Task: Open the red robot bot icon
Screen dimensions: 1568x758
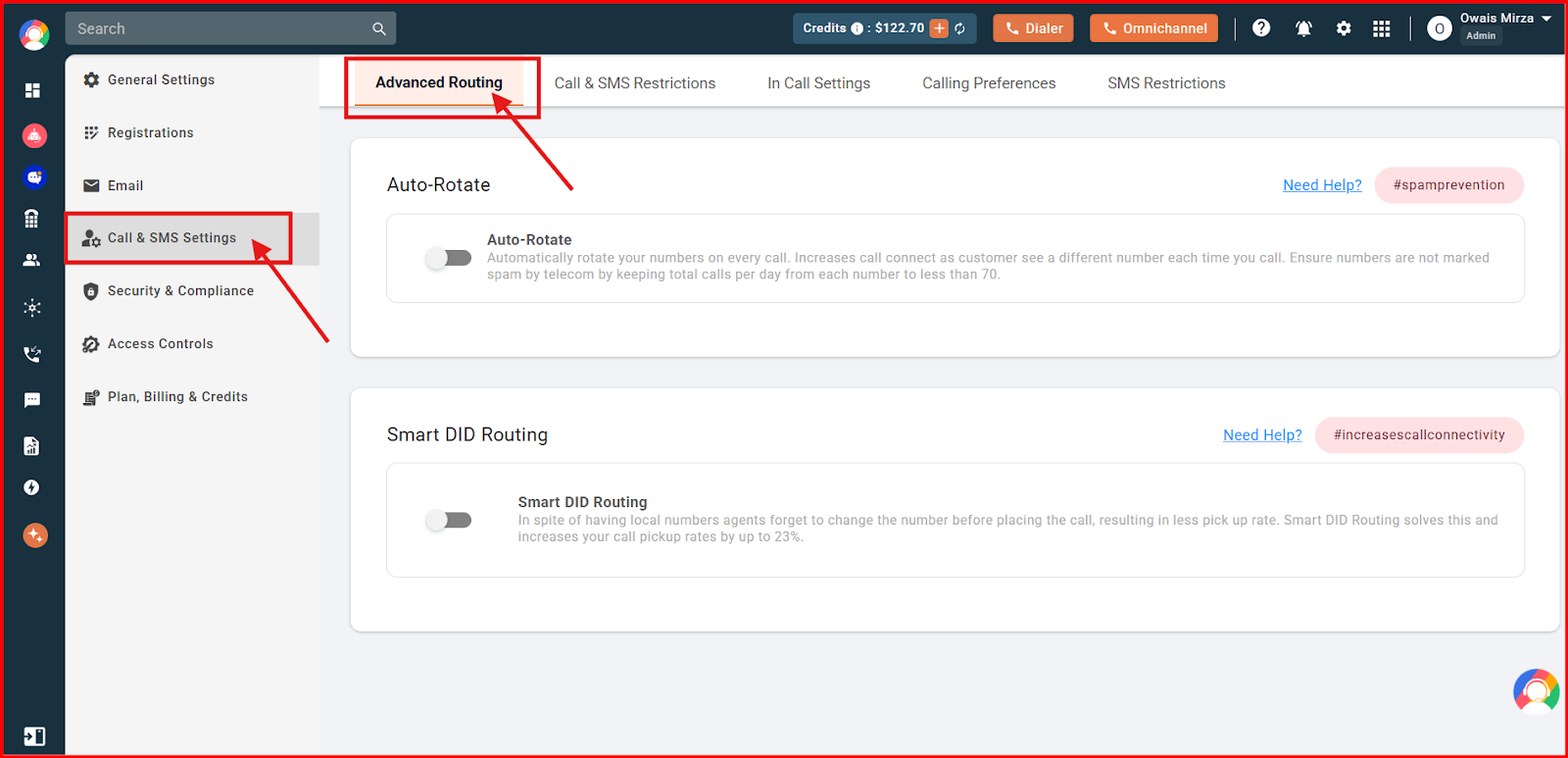Action: point(34,135)
